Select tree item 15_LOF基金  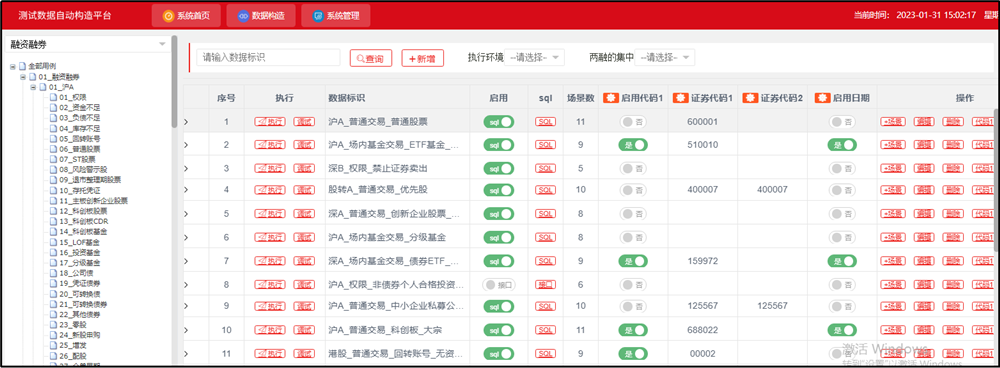pos(80,242)
